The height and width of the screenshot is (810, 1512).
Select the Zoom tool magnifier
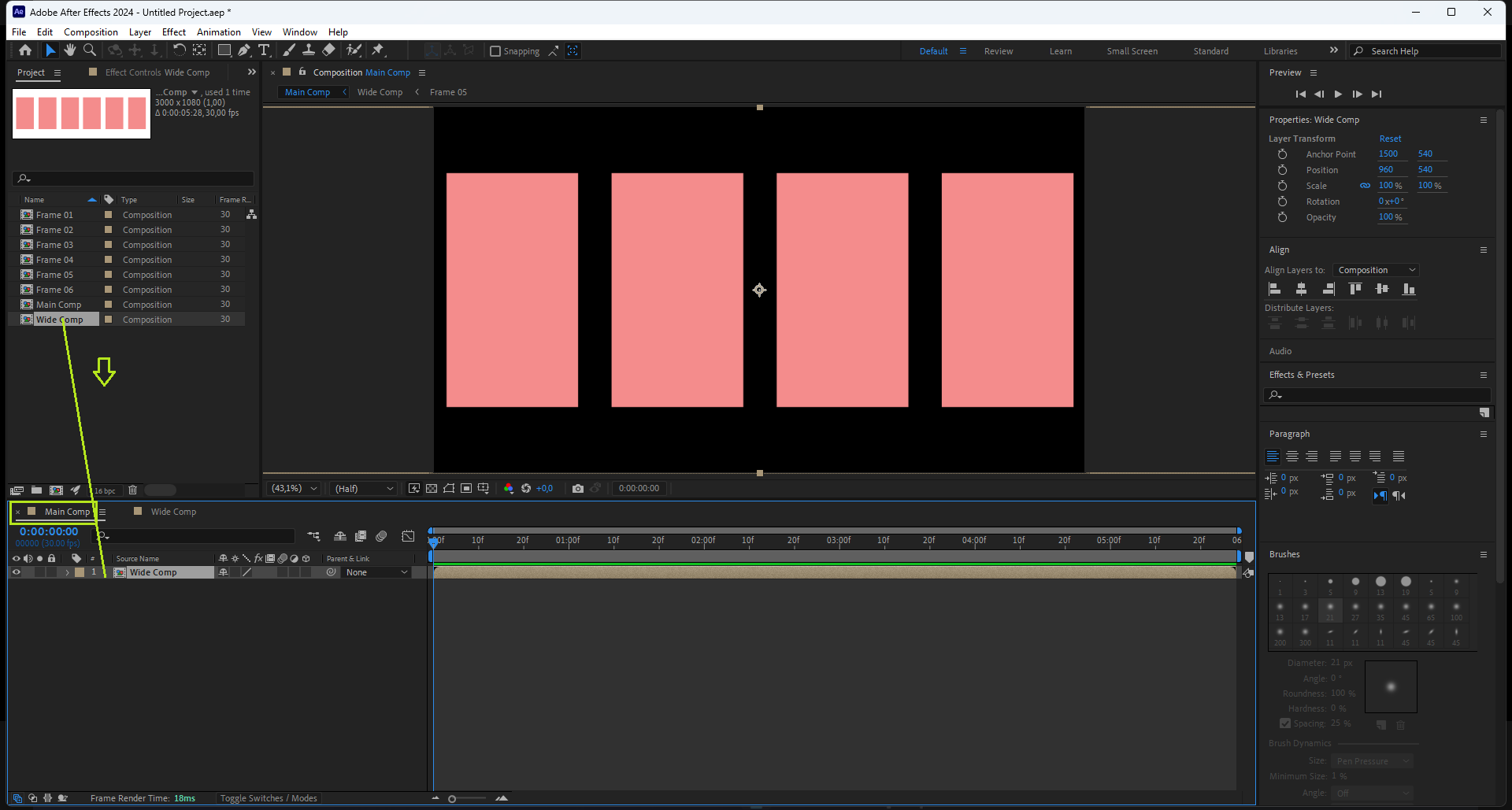[x=90, y=50]
